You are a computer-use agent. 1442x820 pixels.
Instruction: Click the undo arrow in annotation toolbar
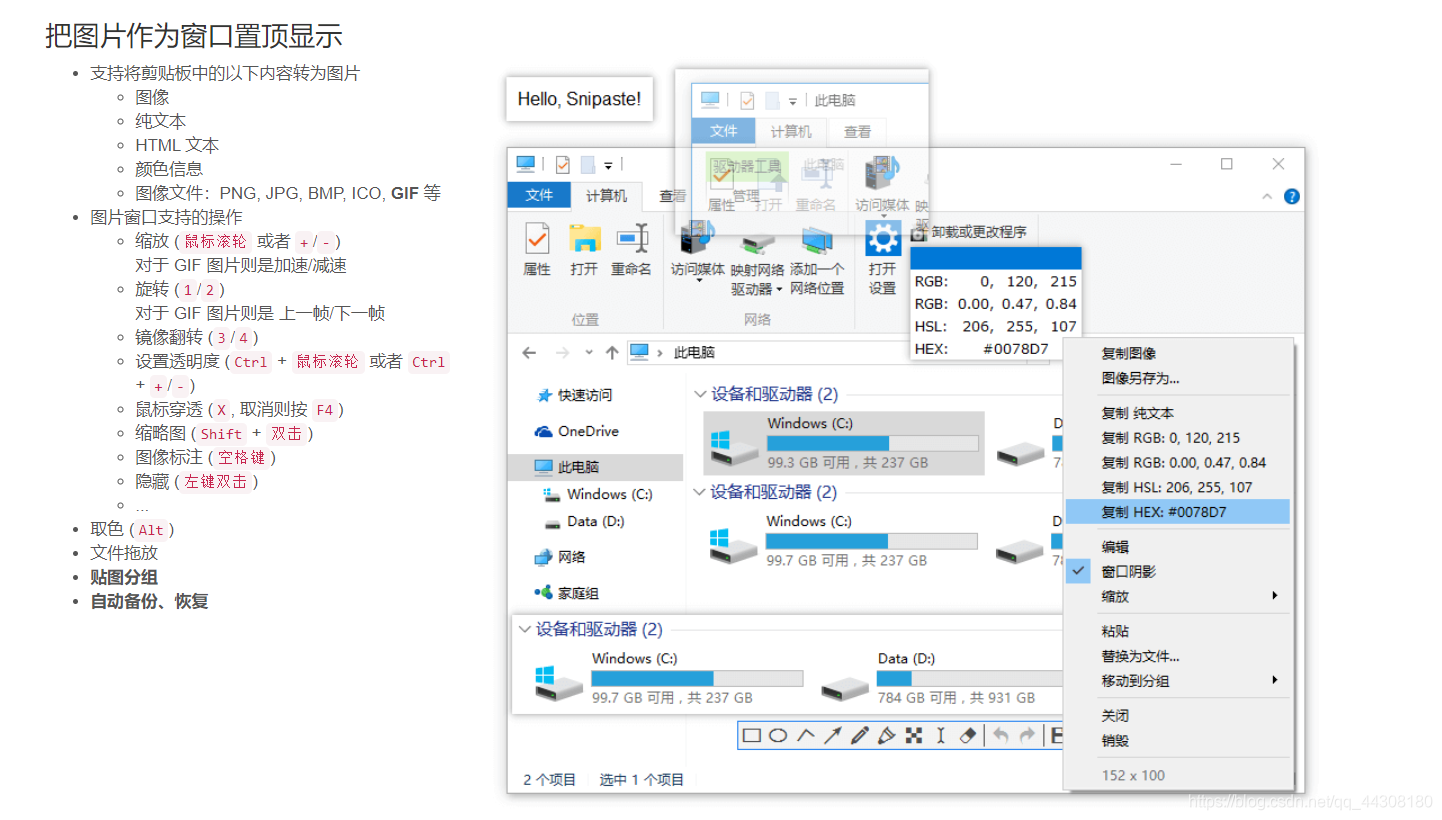coord(1000,736)
